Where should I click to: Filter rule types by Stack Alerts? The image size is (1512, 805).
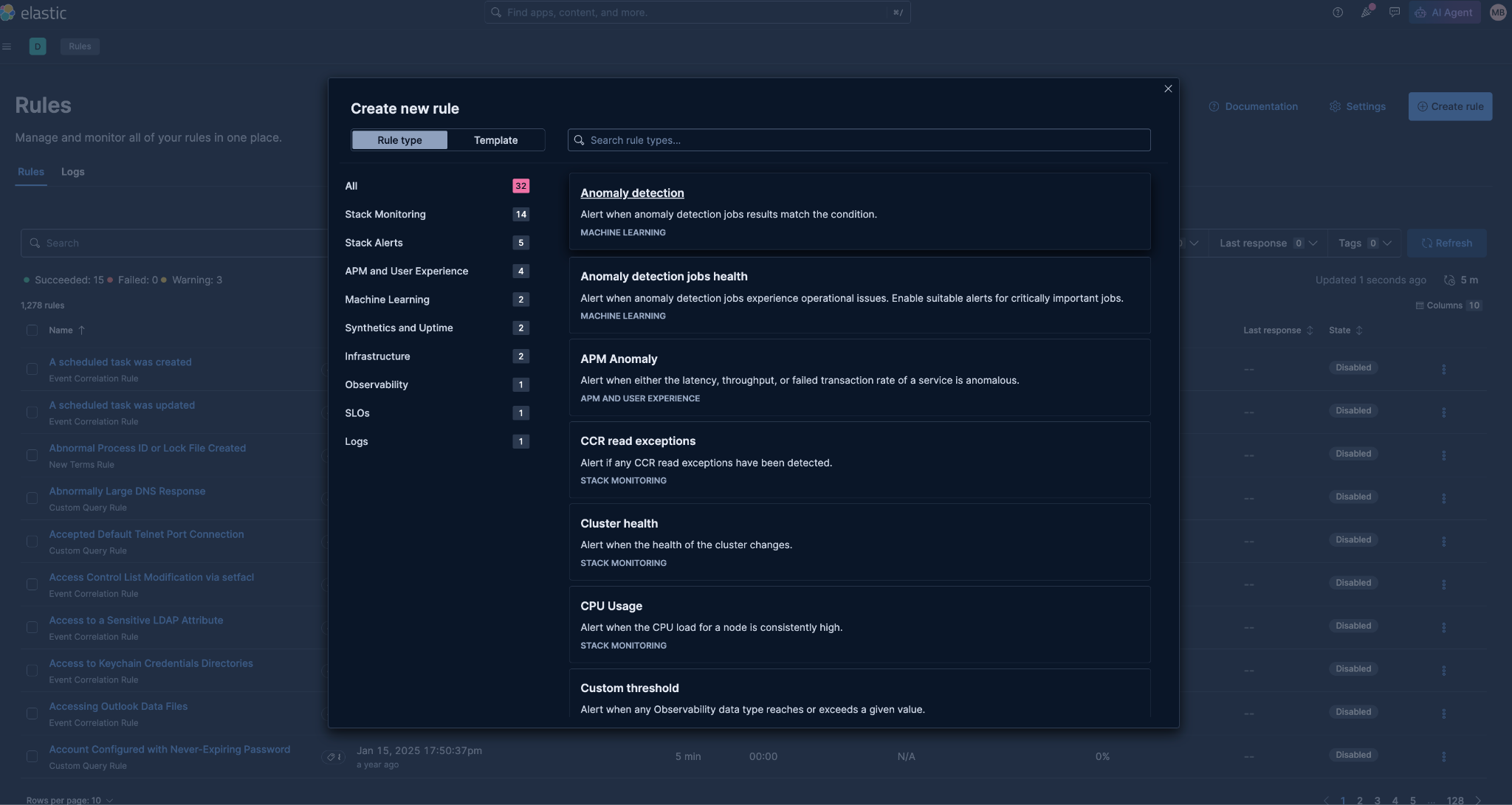click(x=436, y=243)
